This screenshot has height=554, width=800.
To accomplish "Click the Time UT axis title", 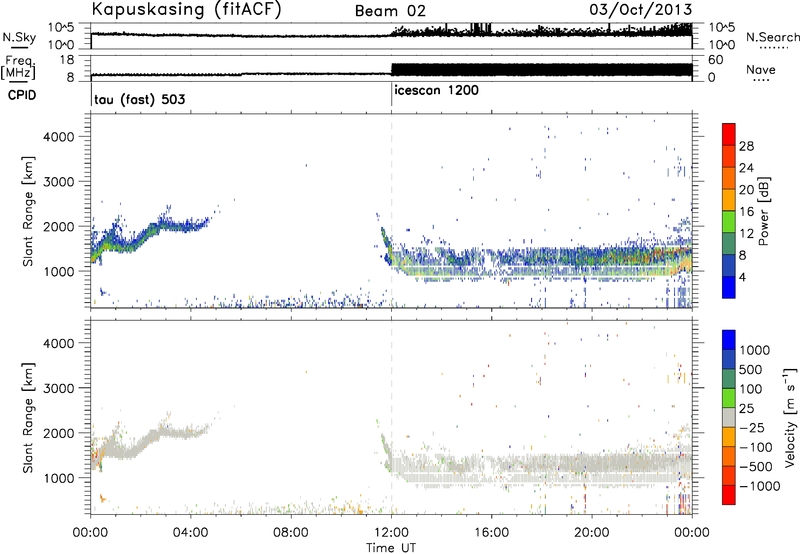I will tap(391, 548).
